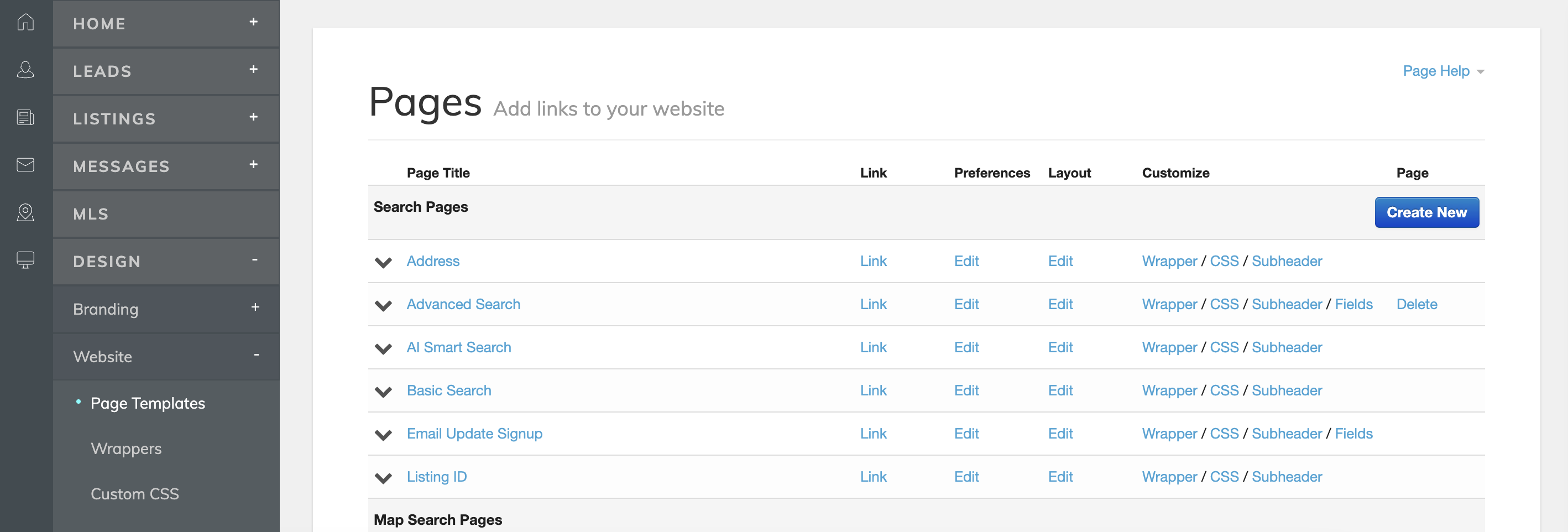
Task: Expand the Listing ID row chevron
Action: click(383, 478)
